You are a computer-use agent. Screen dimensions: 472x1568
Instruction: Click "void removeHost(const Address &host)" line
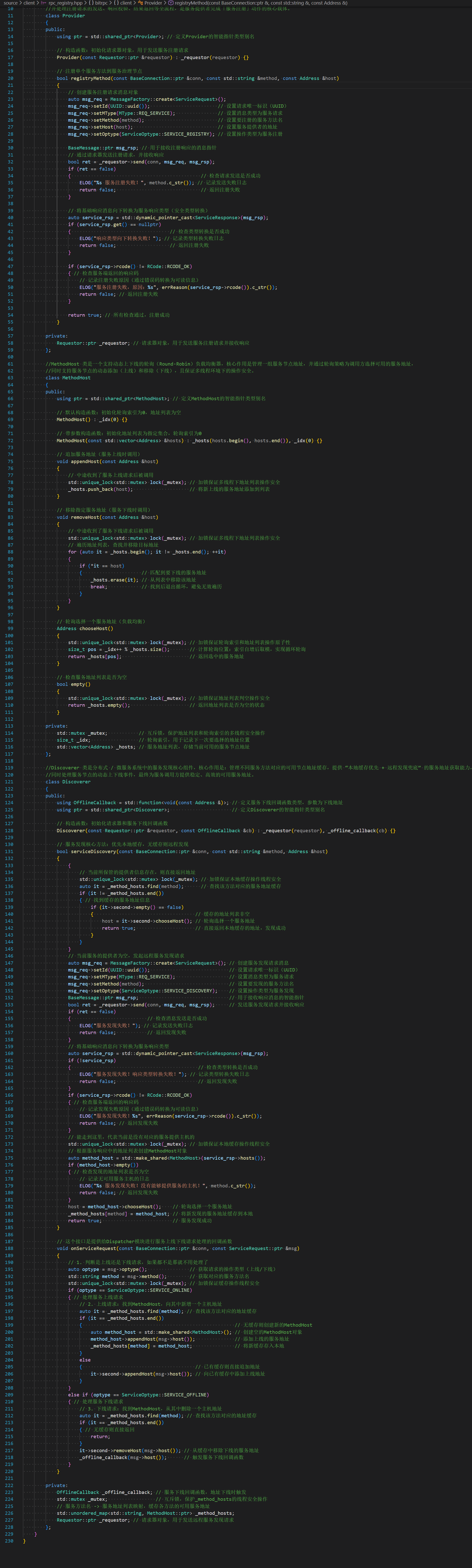click(107, 517)
